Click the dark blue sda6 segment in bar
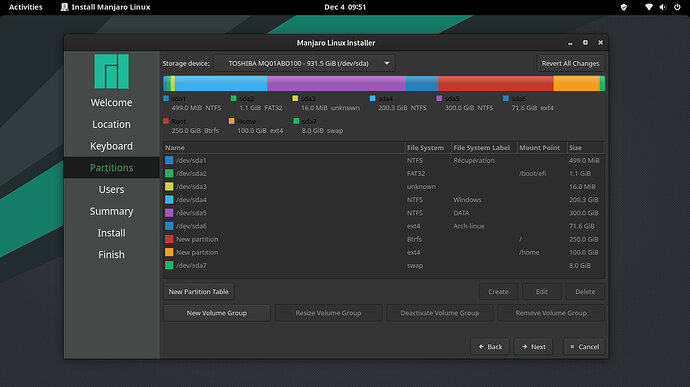Screen dimensions: 690x387 (422, 84)
